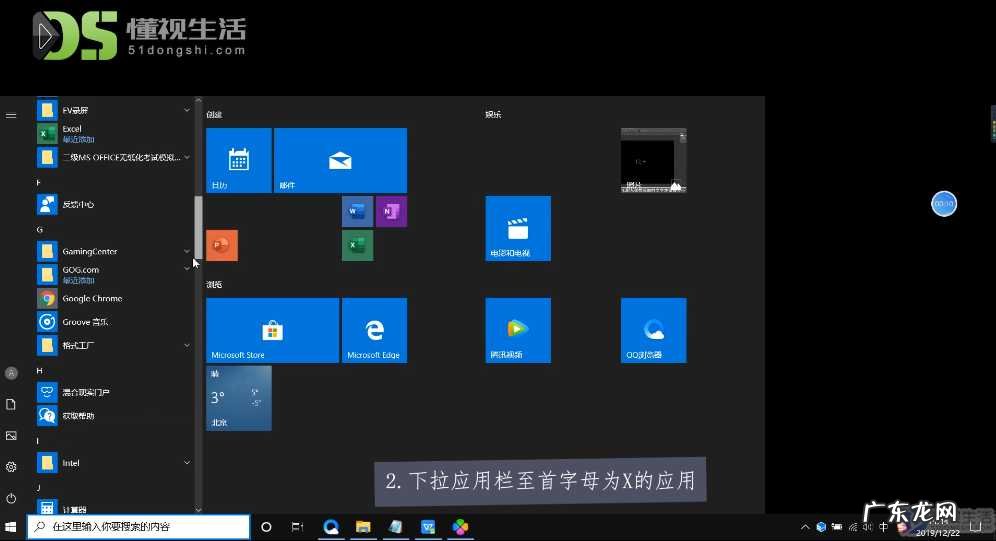Screen dimensions: 996x541
Task: Open File Explorer from the taskbar
Action: click(x=363, y=527)
